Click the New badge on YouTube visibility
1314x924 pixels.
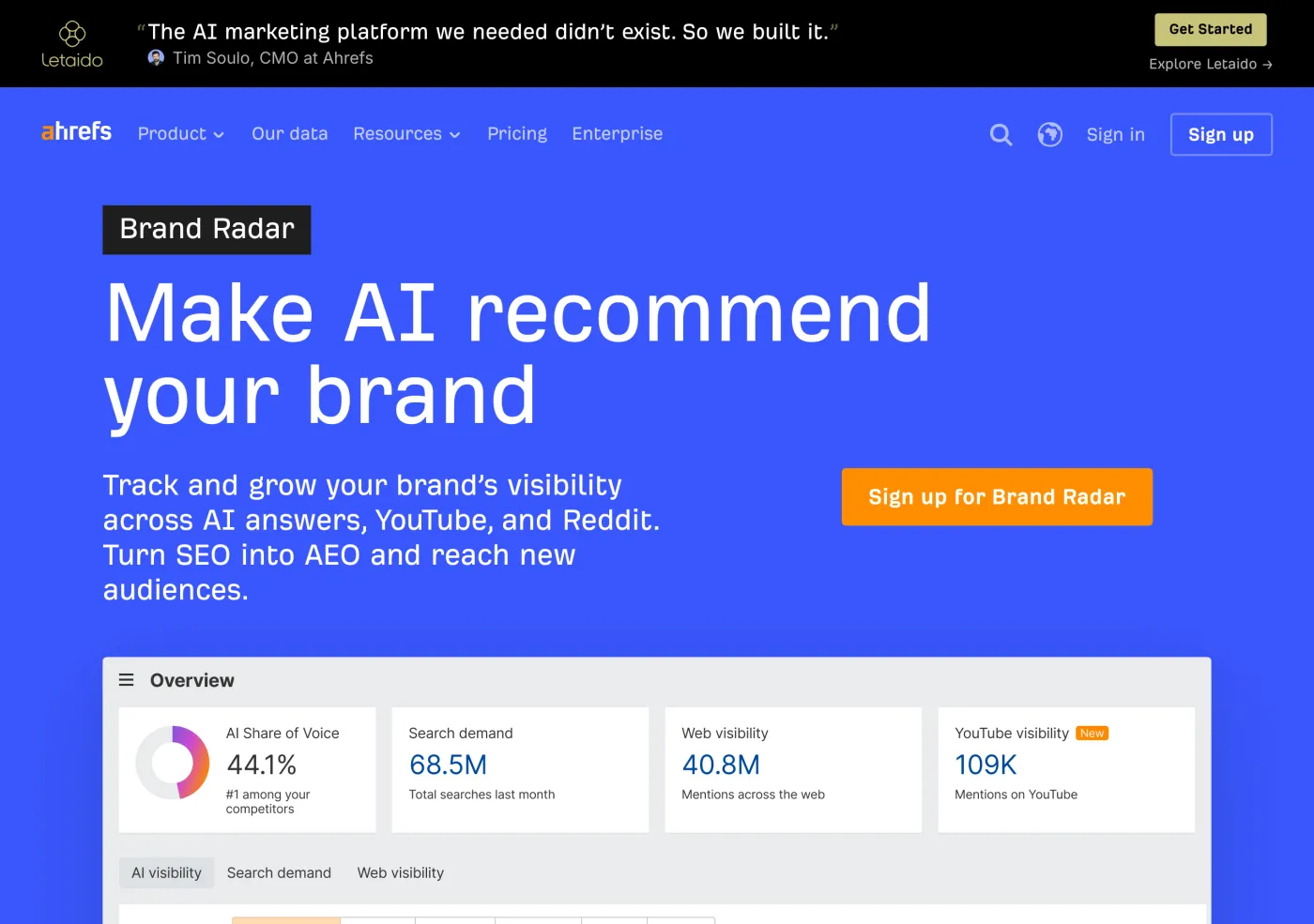click(x=1092, y=734)
